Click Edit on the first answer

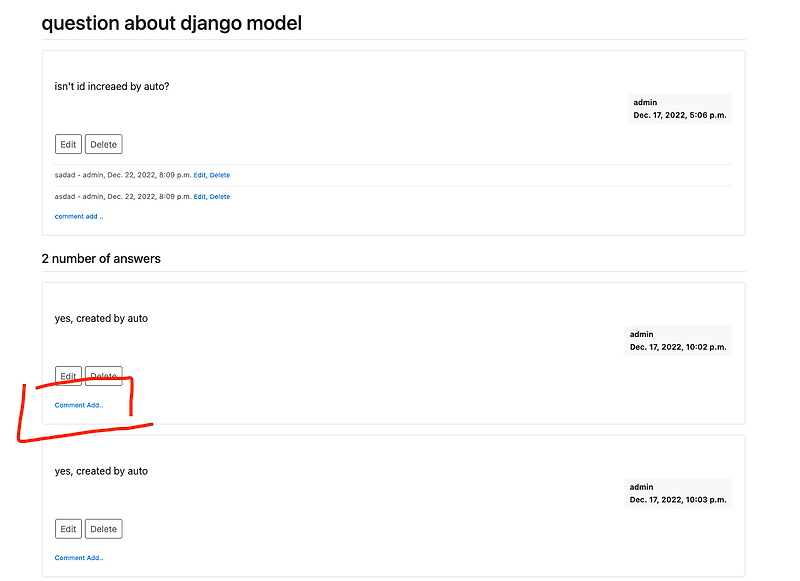(68, 376)
